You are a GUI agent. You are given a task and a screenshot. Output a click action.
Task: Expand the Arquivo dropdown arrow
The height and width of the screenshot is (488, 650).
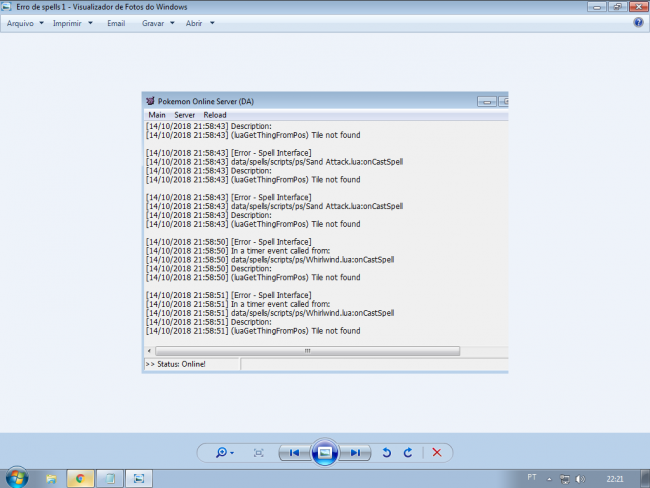(x=41, y=23)
